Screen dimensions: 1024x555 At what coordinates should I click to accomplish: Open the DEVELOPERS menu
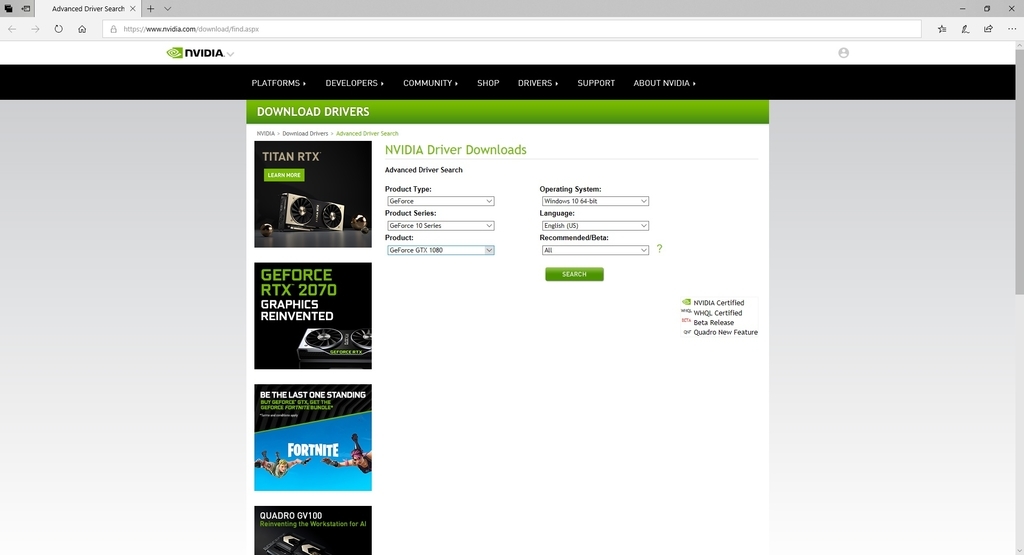tap(355, 83)
